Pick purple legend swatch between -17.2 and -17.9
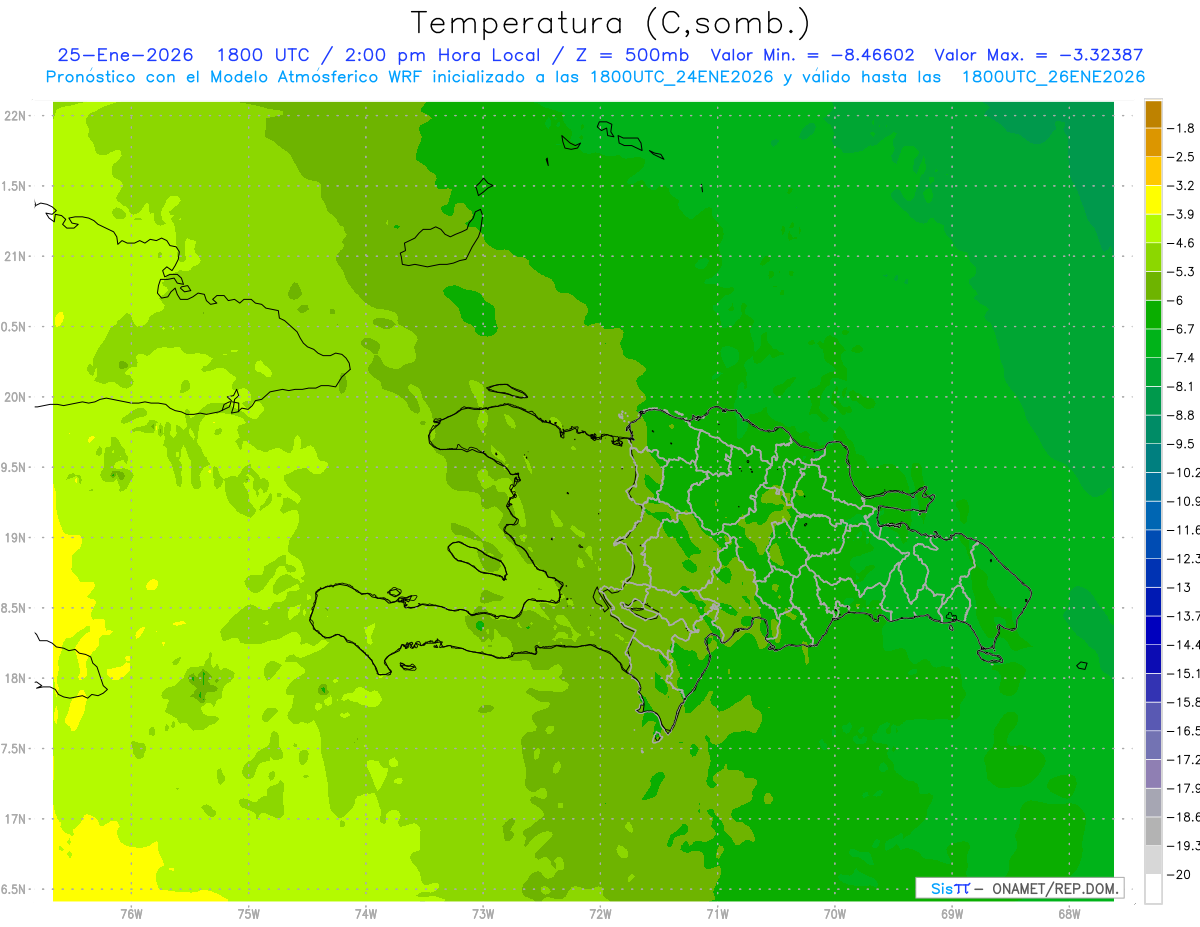The height and width of the screenshot is (927, 1200). coord(1153,773)
